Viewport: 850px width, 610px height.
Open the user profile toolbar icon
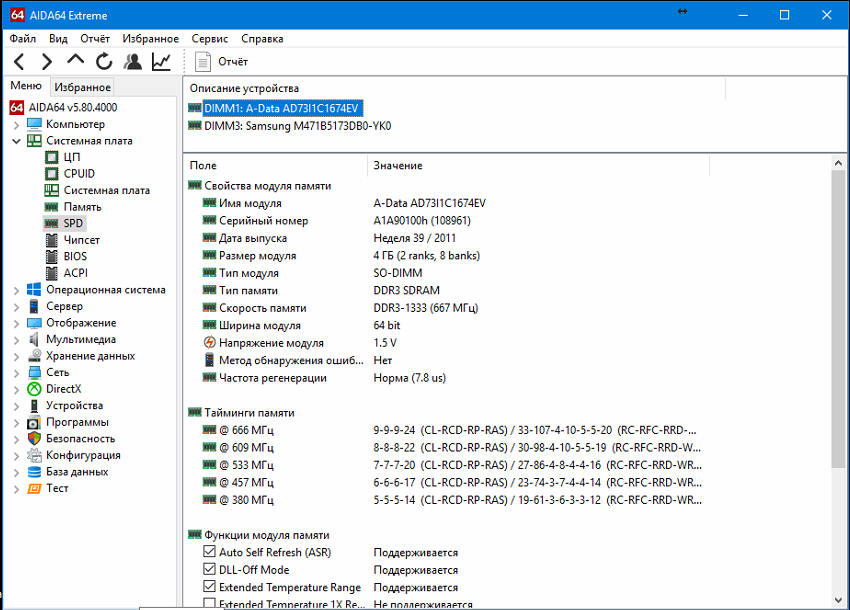133,62
